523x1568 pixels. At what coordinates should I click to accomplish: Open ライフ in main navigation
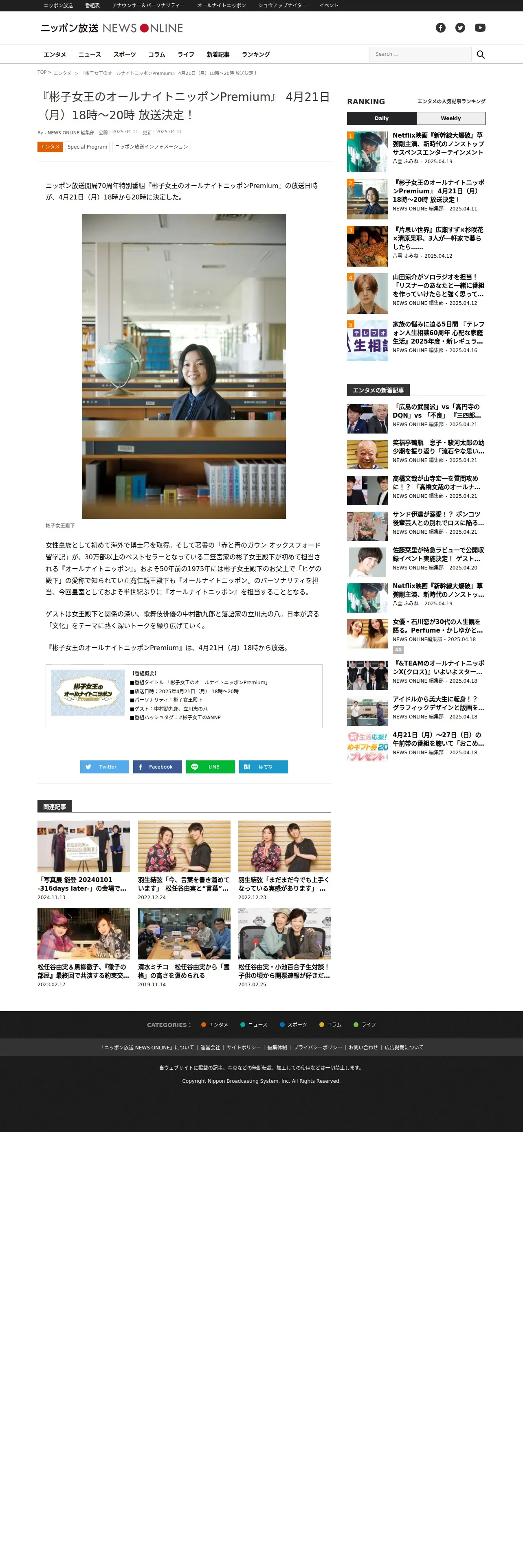pyautogui.click(x=186, y=54)
